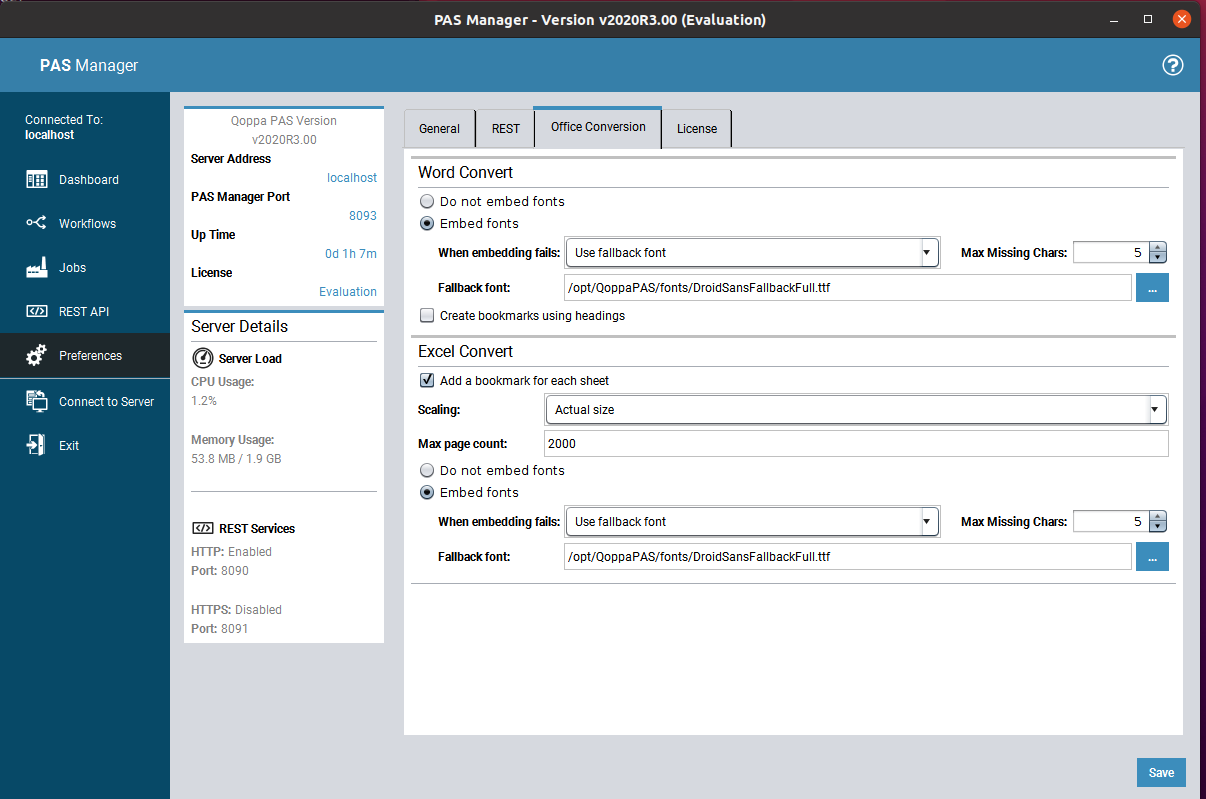Viewport: 1206px width, 799px height.
Task: Click the Server Load gauge icon
Action: [x=202, y=358]
